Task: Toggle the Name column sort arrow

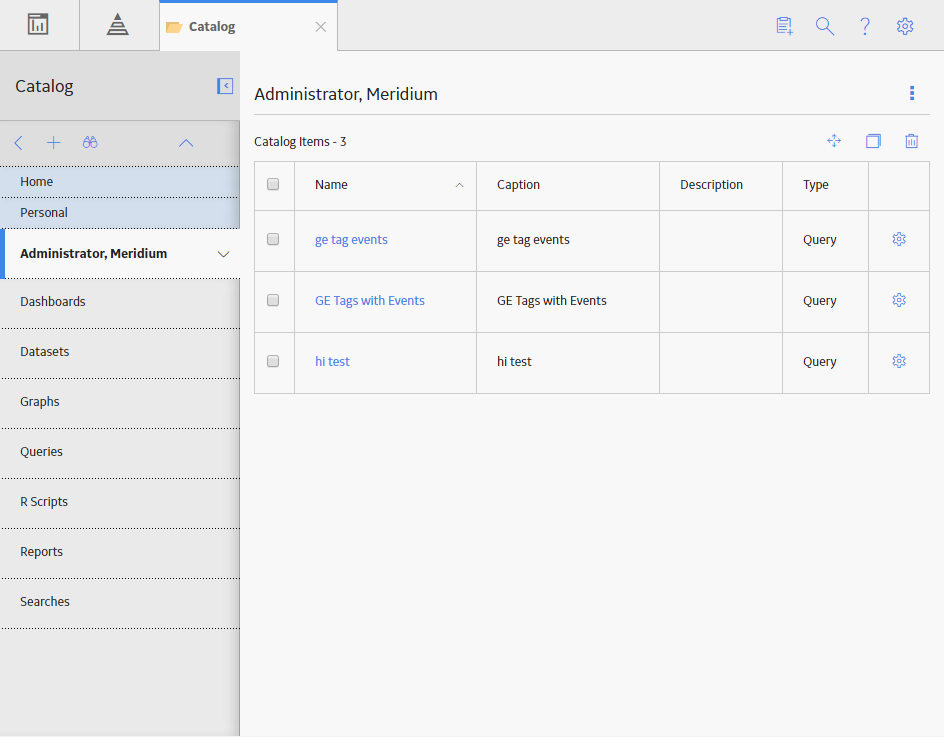Action: (x=459, y=185)
